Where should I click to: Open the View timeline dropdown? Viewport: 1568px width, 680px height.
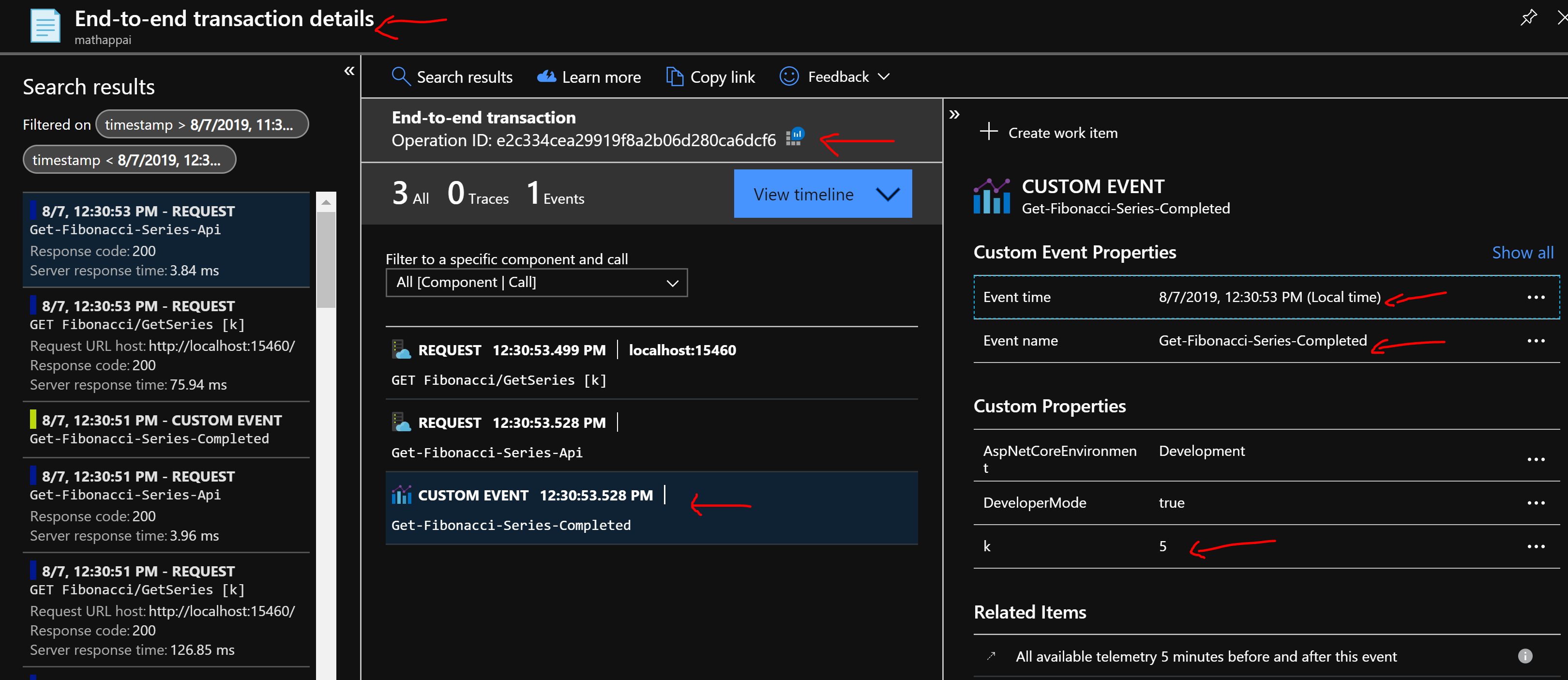[822, 194]
